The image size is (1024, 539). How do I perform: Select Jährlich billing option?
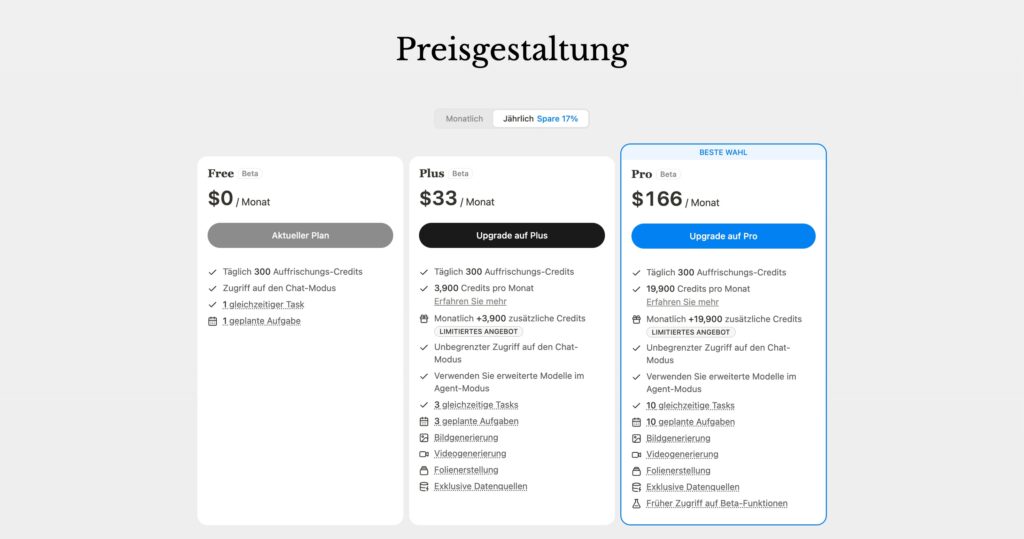[540, 119]
